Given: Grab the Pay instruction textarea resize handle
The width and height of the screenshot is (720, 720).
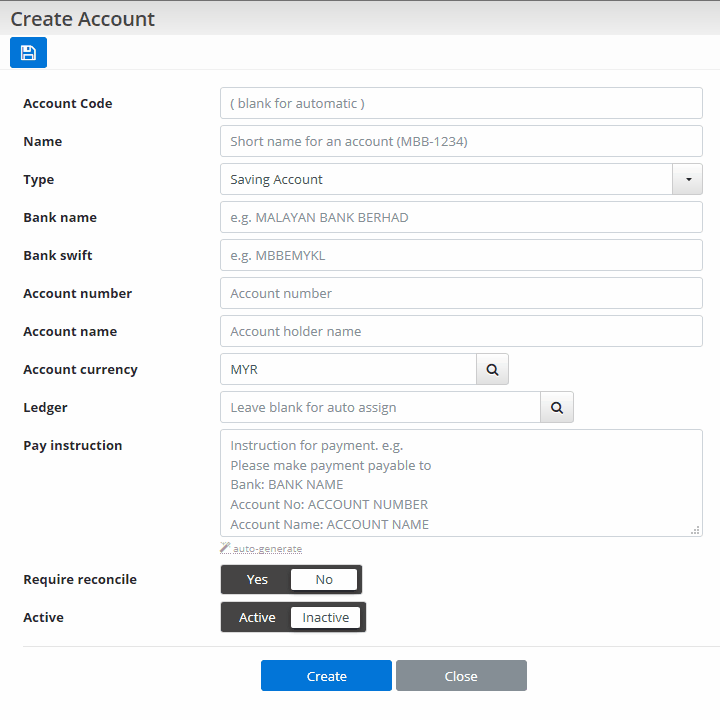Looking at the screenshot, I should pos(695,530).
